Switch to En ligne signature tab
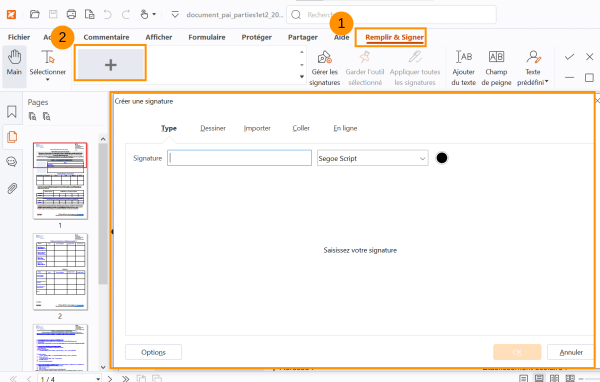The image size is (600, 382). point(345,128)
